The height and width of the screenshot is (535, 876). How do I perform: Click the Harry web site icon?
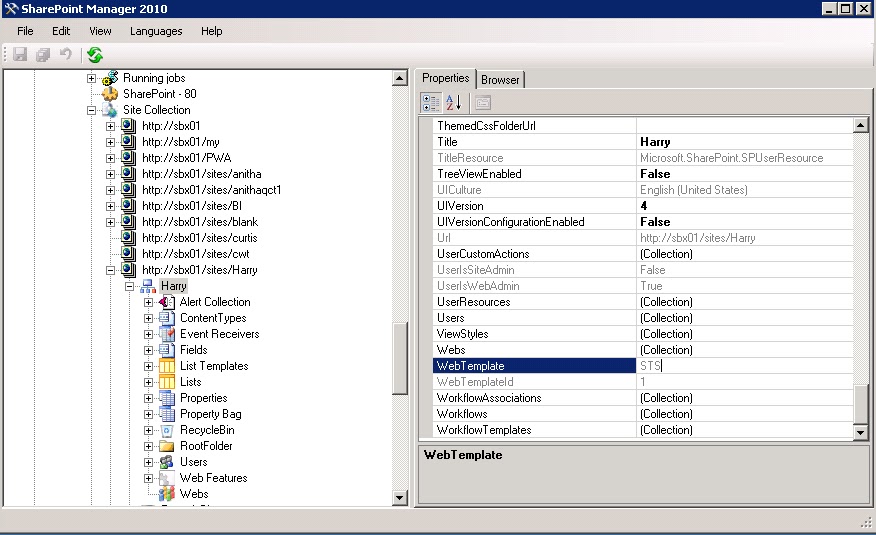[148, 286]
